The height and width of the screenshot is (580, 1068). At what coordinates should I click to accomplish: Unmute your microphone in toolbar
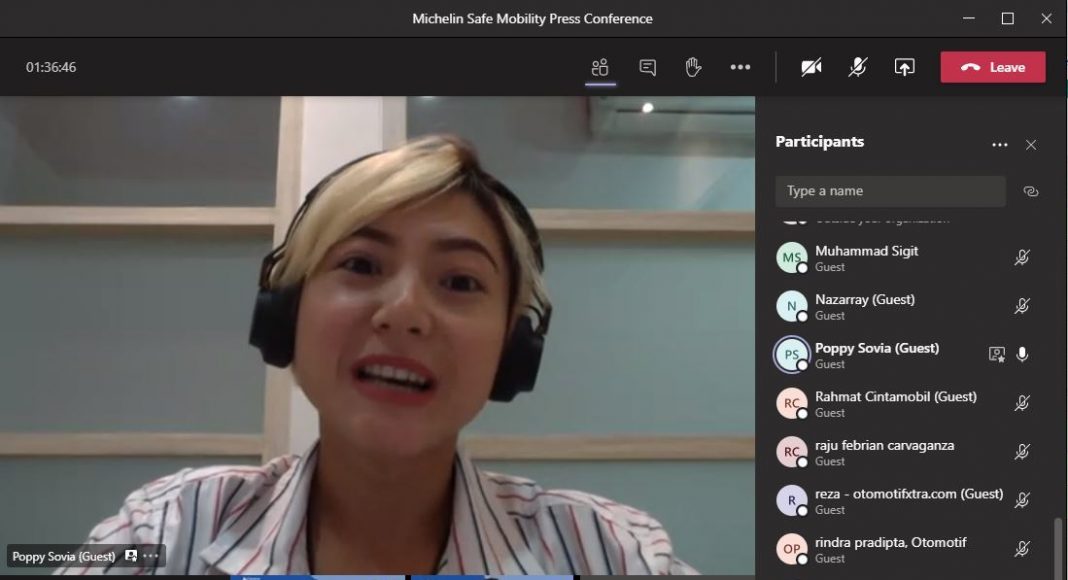tap(857, 67)
